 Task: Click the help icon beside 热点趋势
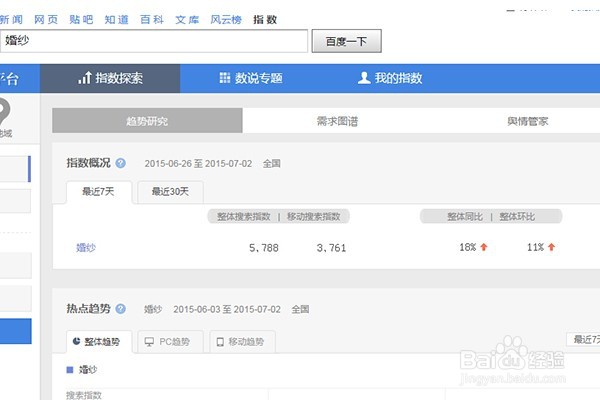click(x=121, y=309)
